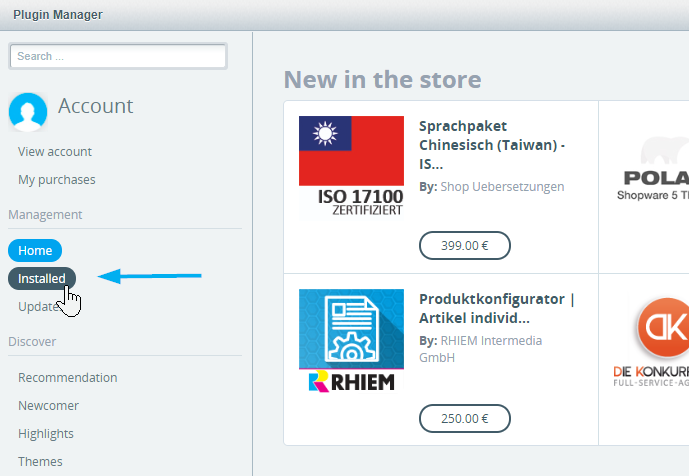The image size is (689, 476).
Task: Open Sprachpaket Chinesisch (Taiwan) plugin title
Action: (x=492, y=145)
